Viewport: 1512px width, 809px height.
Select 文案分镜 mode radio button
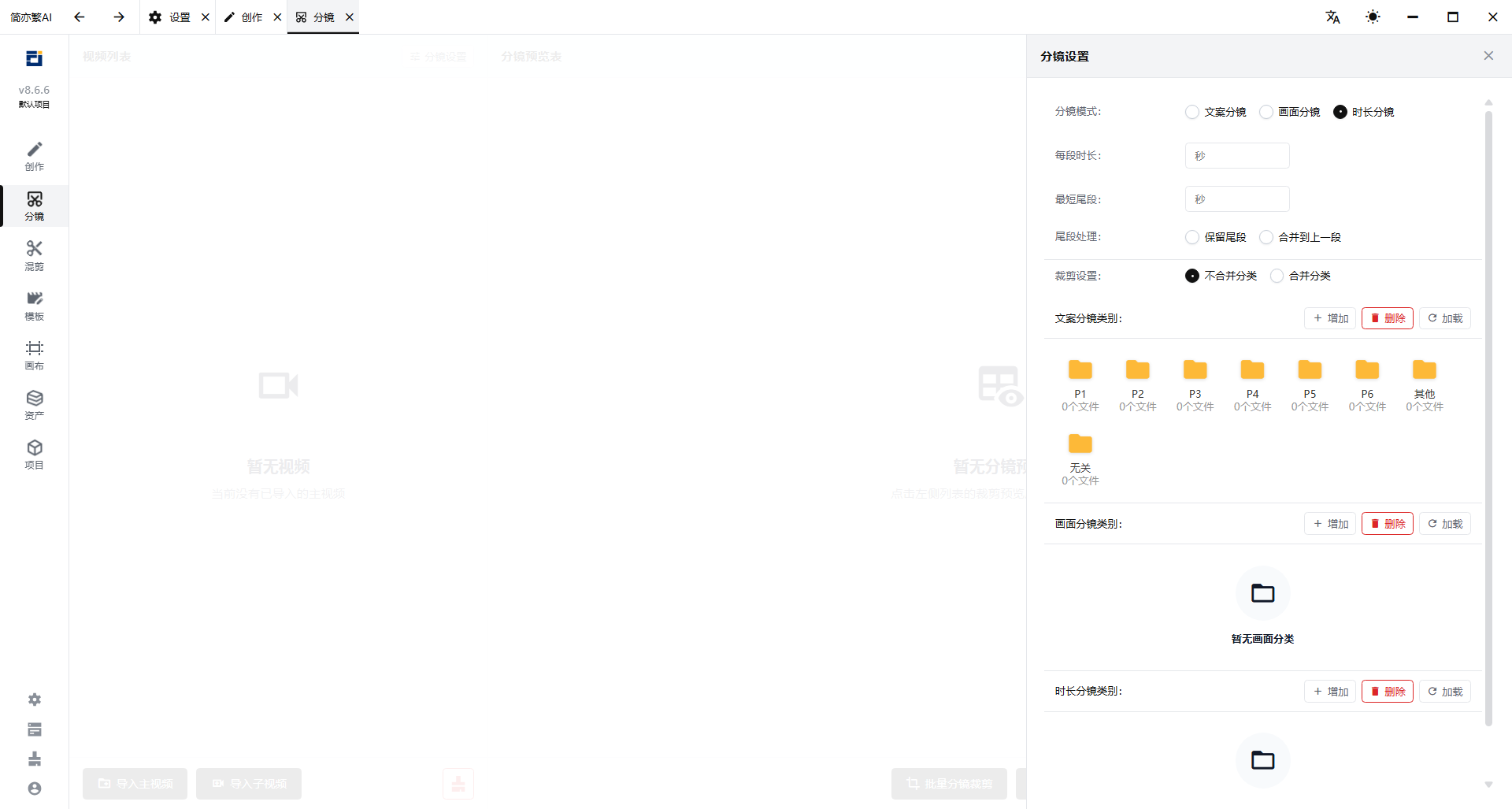(x=1192, y=112)
